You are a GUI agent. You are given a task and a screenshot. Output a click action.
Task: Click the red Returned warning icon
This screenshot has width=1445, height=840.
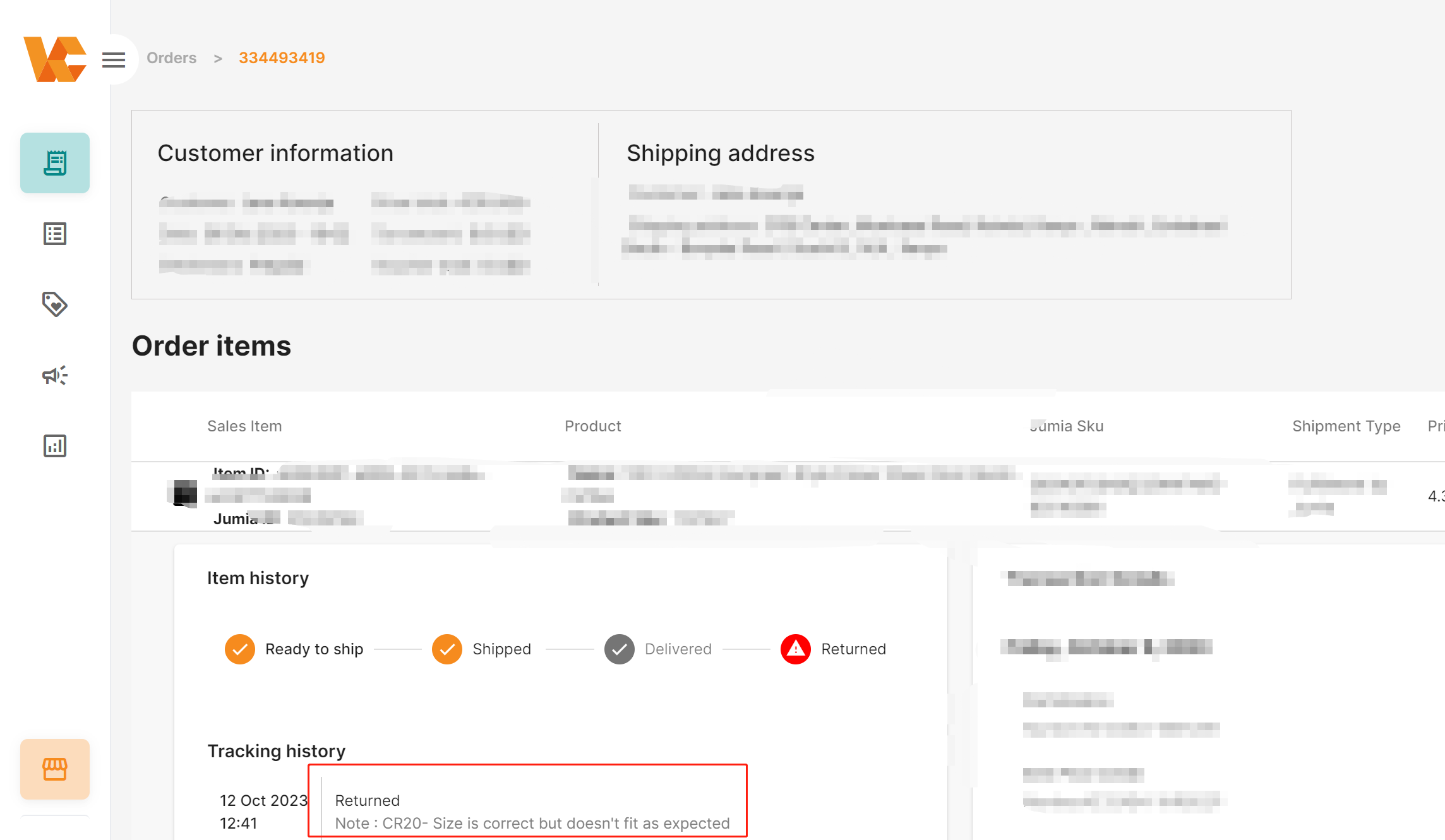point(796,649)
